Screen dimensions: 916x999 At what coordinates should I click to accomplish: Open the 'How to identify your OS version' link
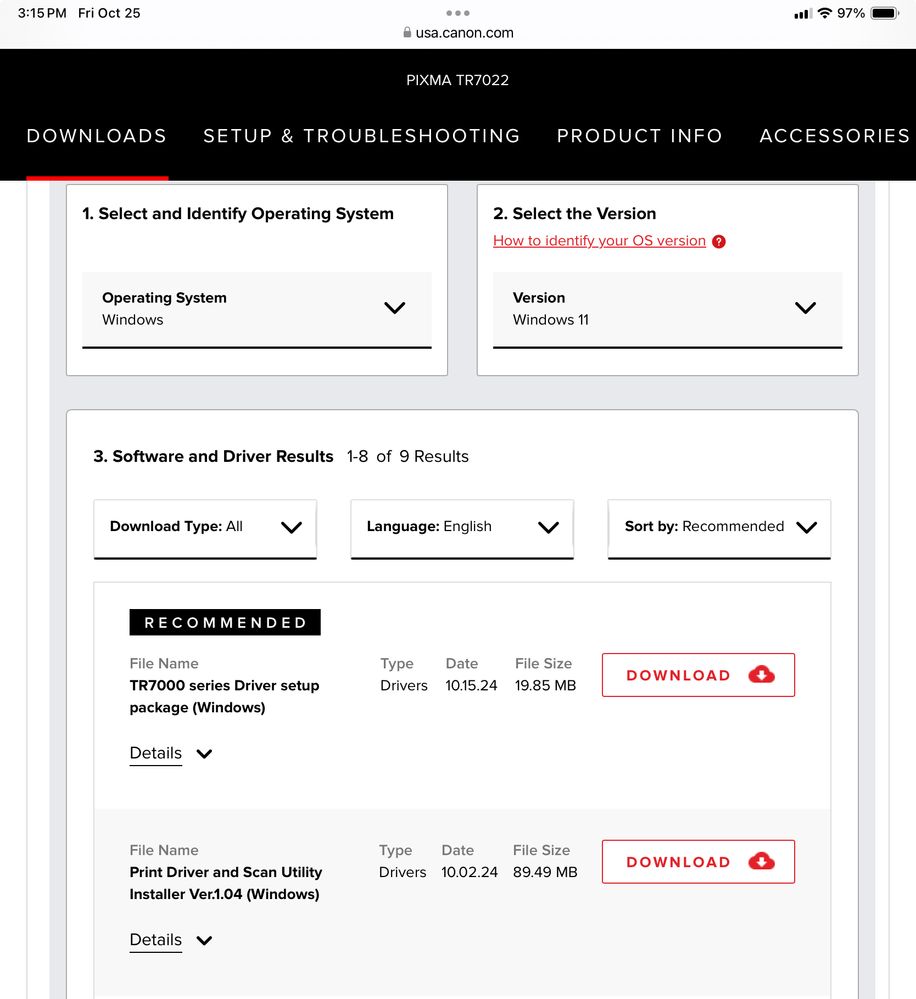(599, 241)
